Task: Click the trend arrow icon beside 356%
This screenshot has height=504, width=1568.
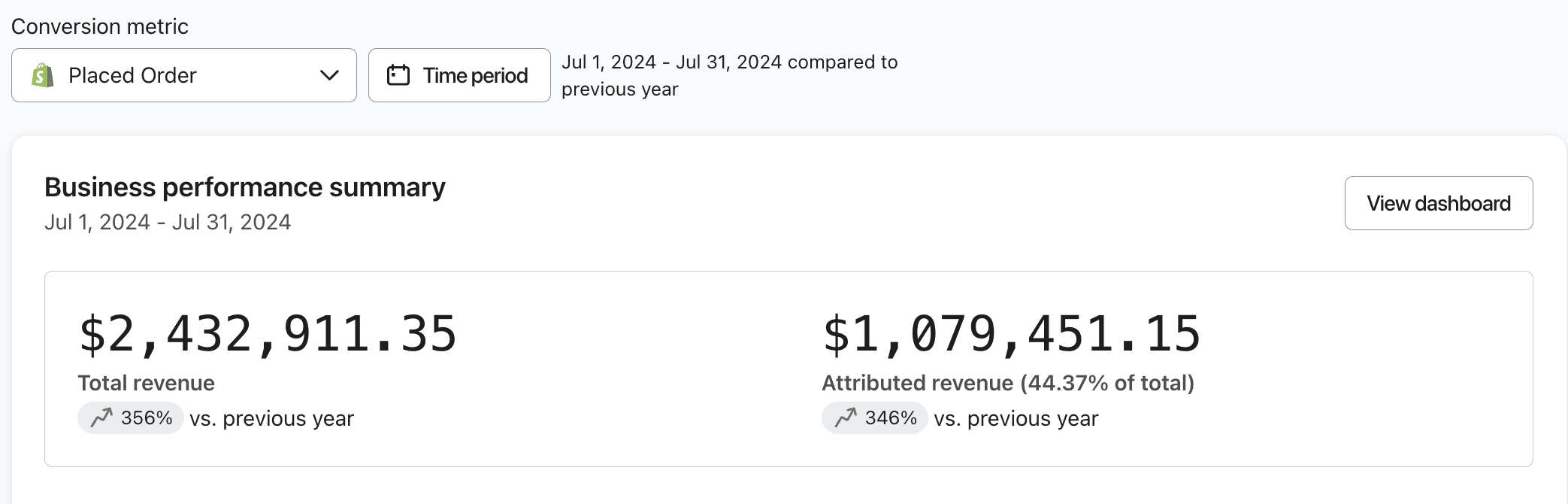Action: (x=101, y=417)
